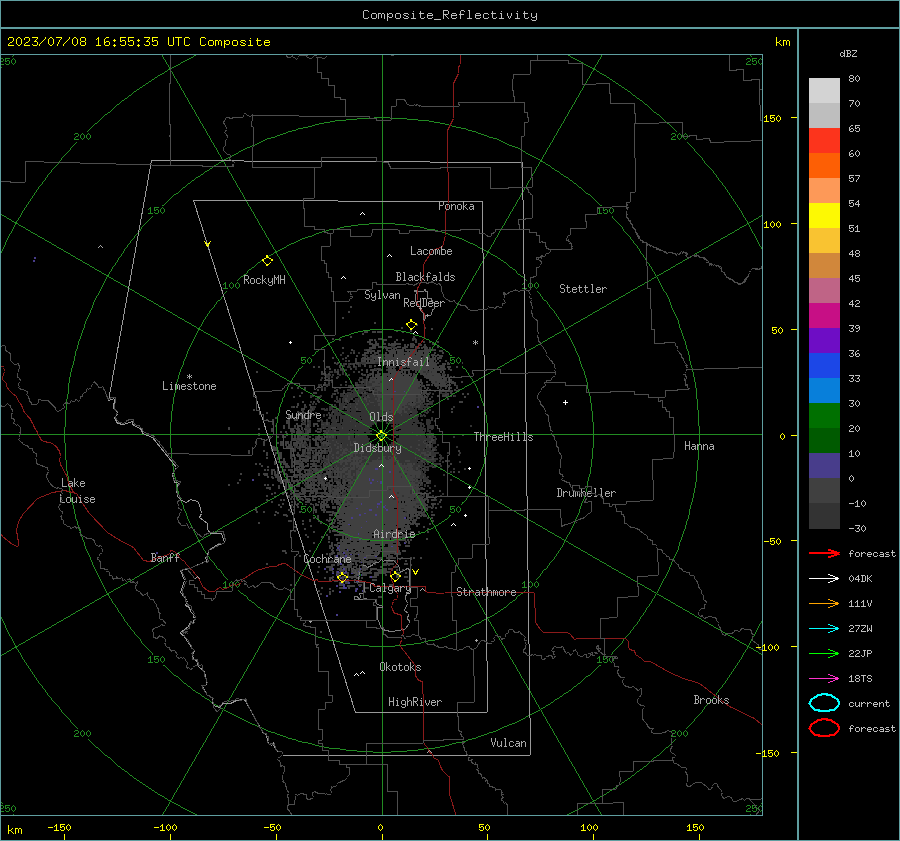Viewport: 900px width, 841px height.
Task: Click the Drumheller city label
Action: [586, 493]
